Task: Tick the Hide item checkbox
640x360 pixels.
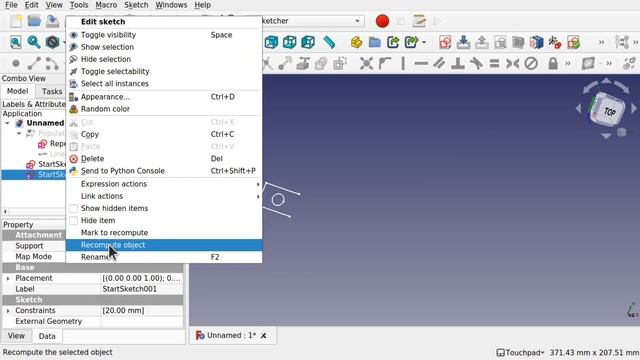Action: click(x=73, y=220)
